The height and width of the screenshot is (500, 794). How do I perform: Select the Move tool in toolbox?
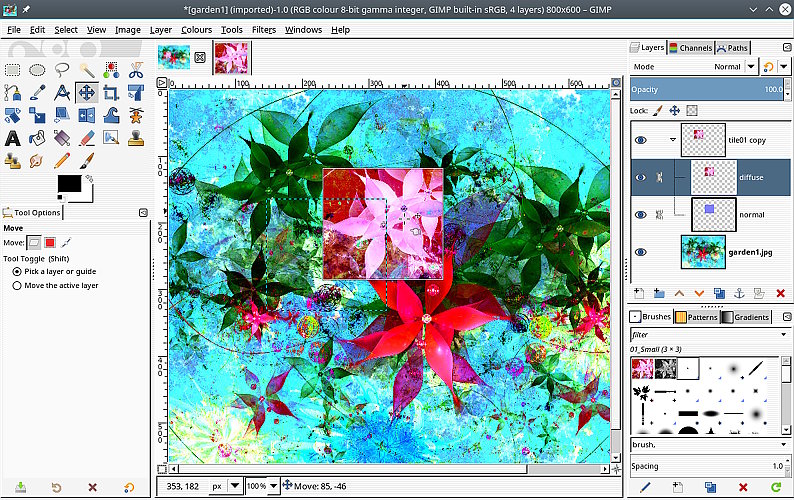(87, 93)
